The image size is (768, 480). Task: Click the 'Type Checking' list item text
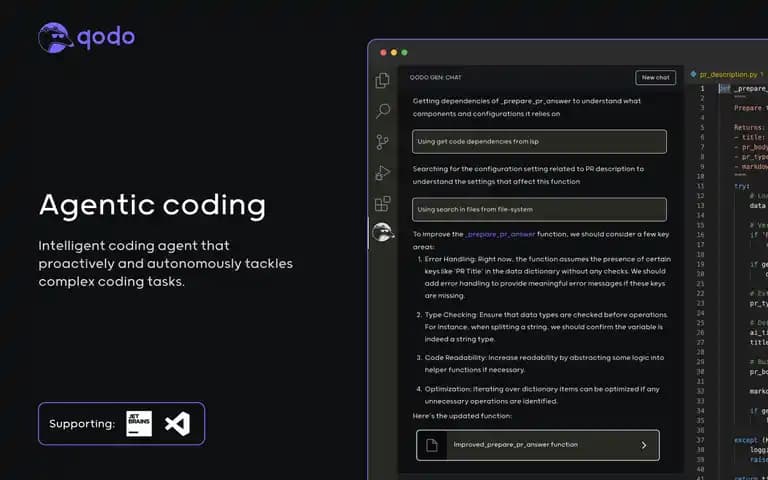(x=546, y=327)
